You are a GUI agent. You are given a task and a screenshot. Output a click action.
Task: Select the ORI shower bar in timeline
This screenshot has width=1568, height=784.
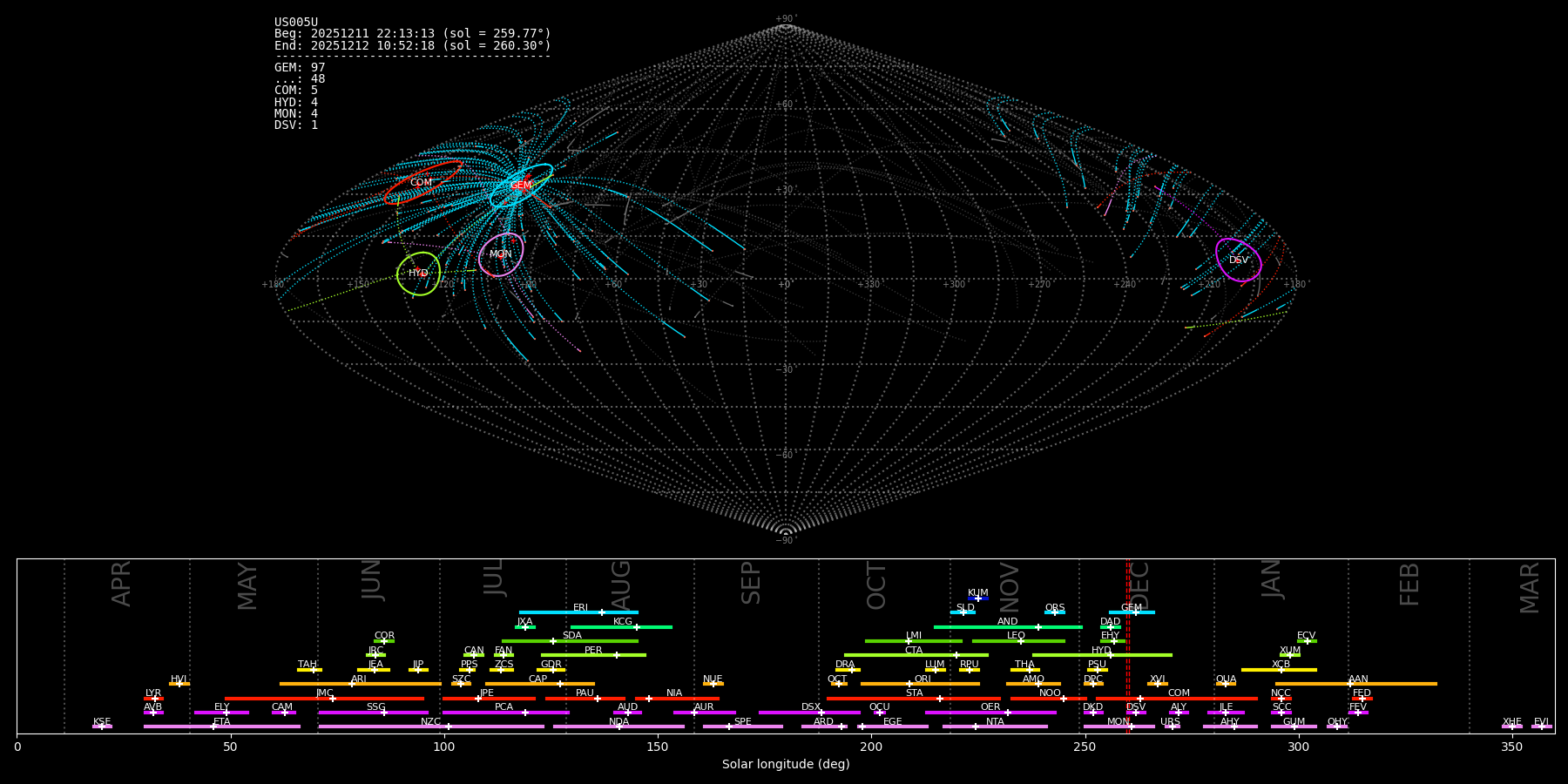[x=920, y=684]
